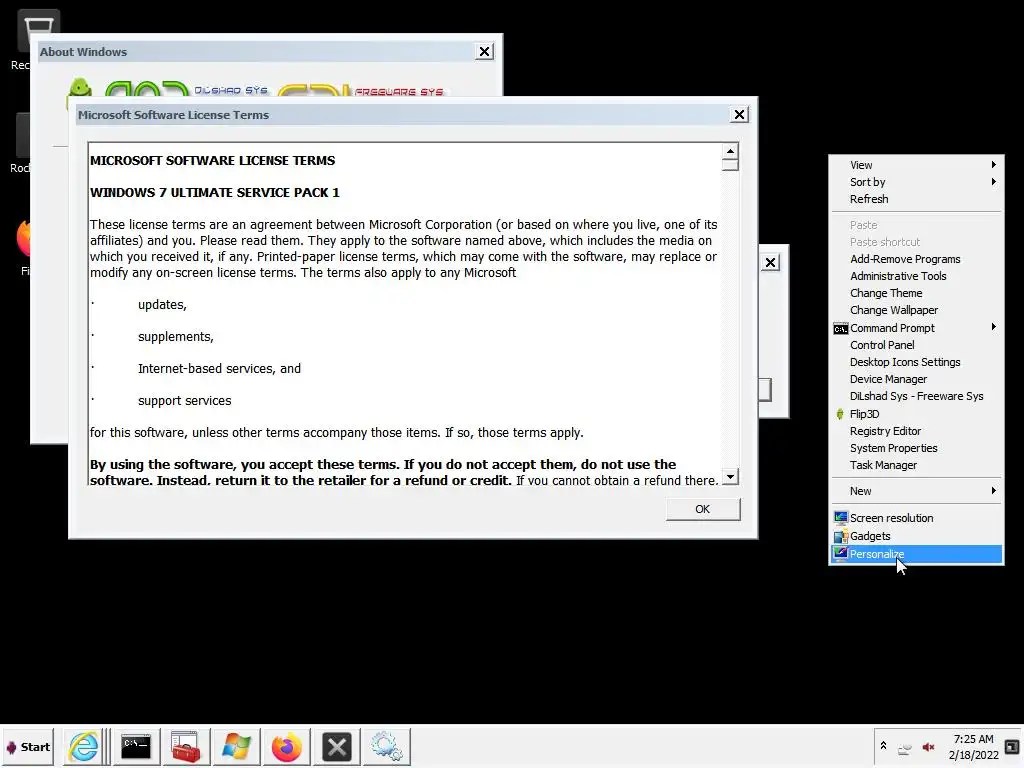The width and height of the screenshot is (1024, 768).
Task: Click the muted volume tray icon
Action: click(928, 747)
